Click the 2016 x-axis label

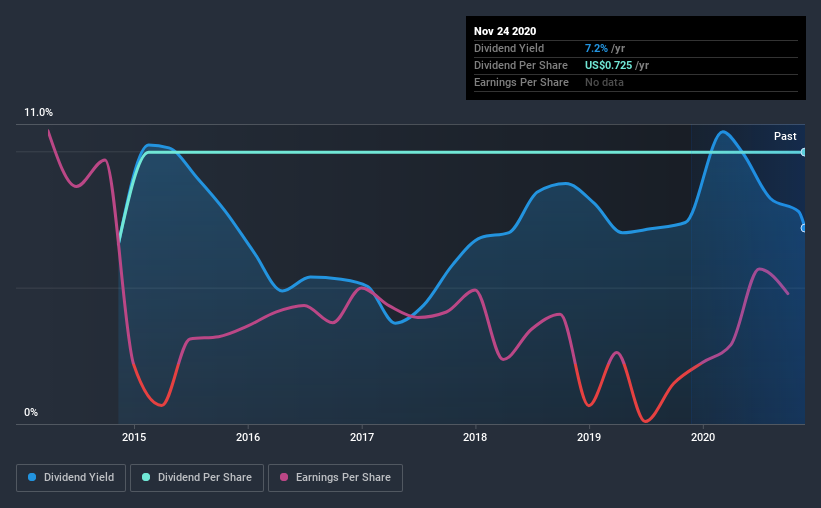pos(248,437)
